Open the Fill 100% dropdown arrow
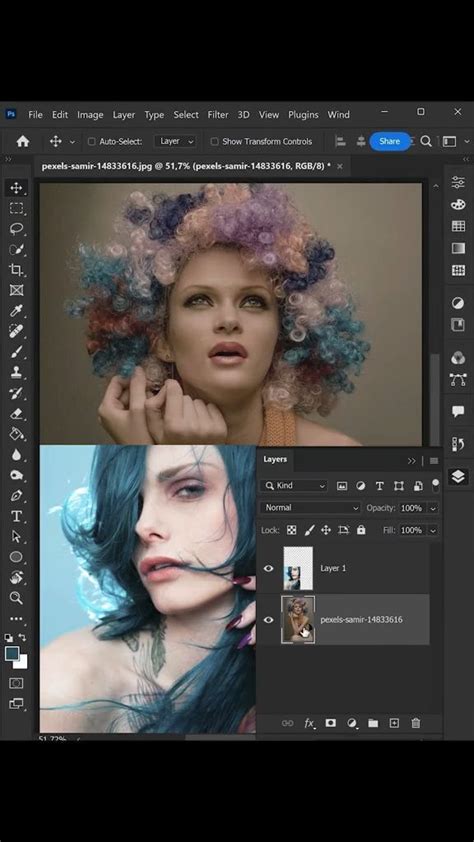The image size is (474, 842). [x=433, y=530]
